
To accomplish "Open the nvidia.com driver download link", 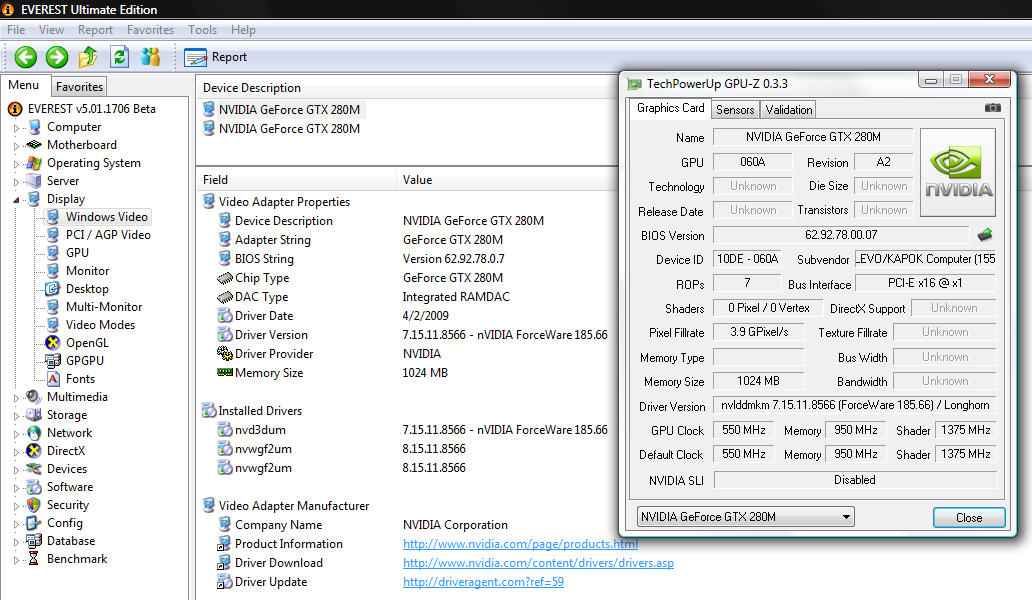I will pyautogui.click(x=538, y=563).
